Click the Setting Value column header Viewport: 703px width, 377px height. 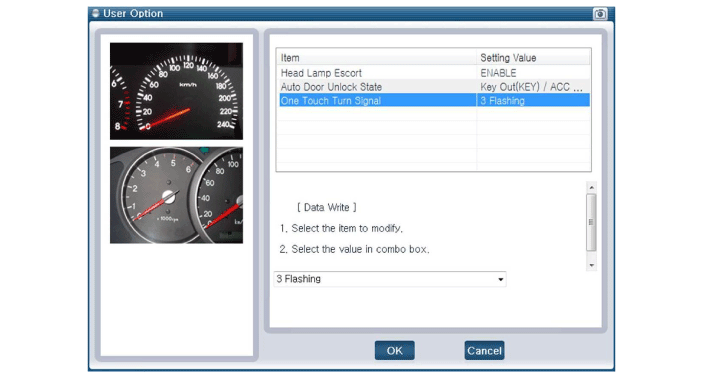click(x=534, y=57)
